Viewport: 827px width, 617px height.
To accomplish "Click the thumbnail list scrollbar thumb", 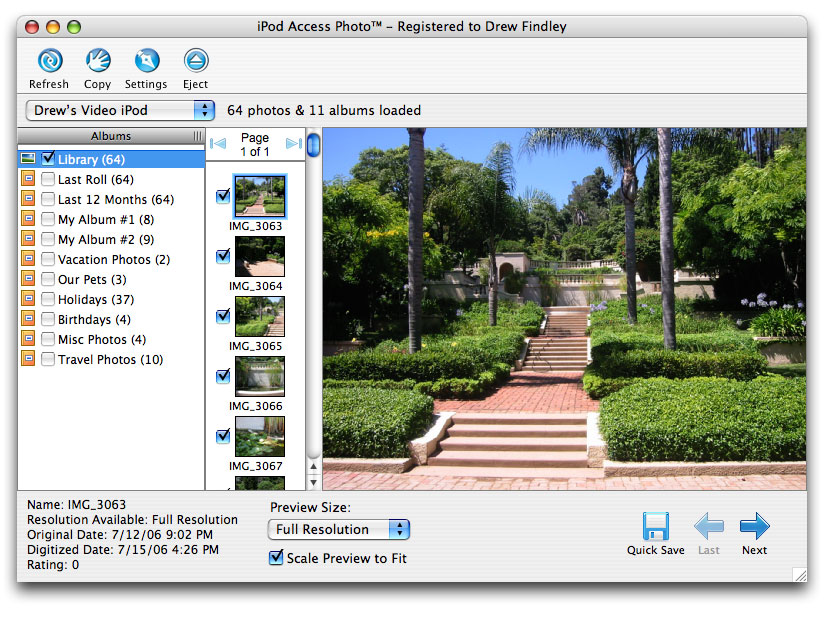I will [314, 144].
